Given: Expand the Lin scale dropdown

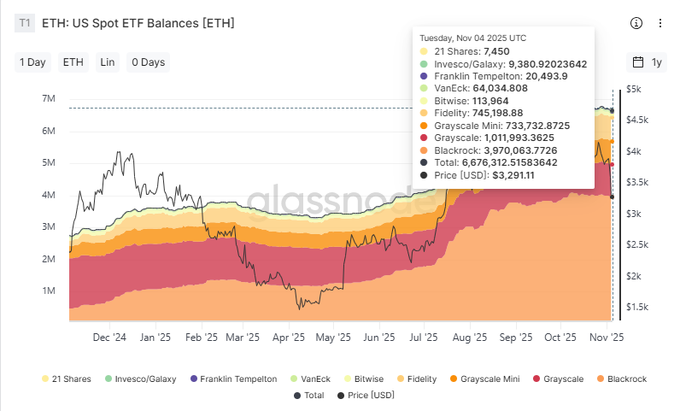Looking at the screenshot, I should pyautogui.click(x=107, y=62).
